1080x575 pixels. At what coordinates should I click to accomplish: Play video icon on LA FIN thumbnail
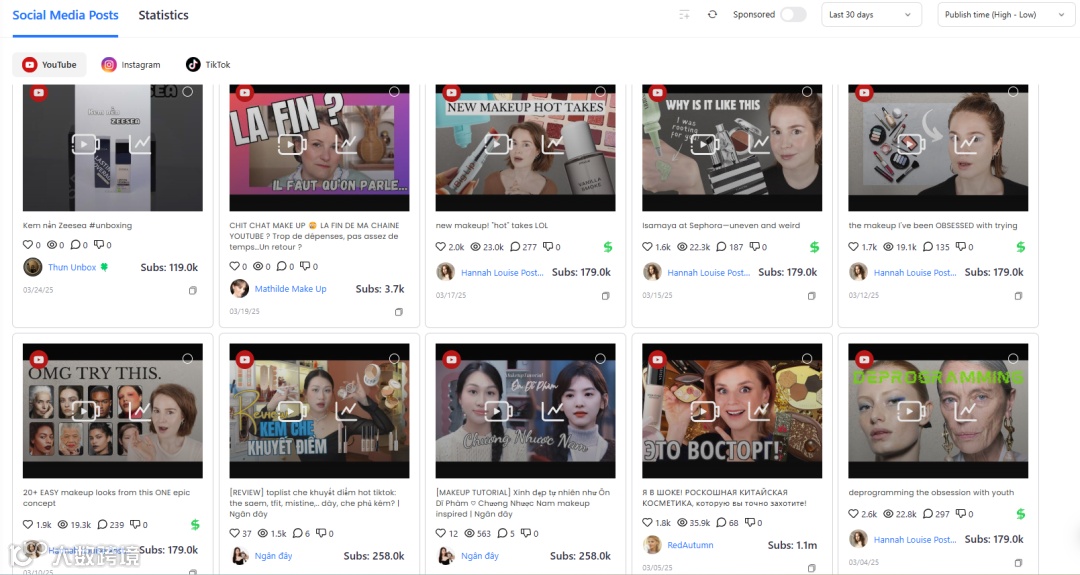point(292,144)
